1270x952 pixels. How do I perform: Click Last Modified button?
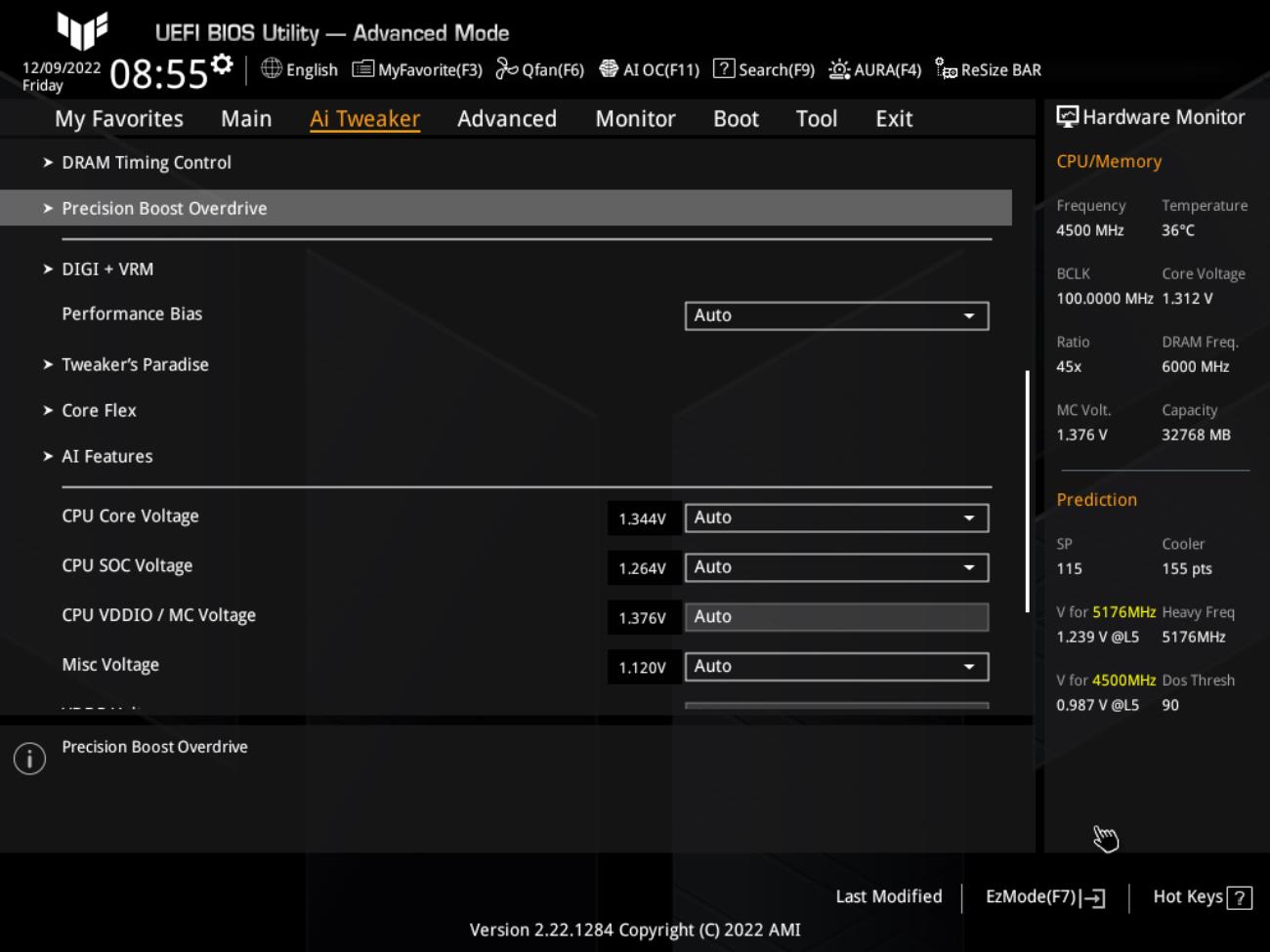[889, 896]
